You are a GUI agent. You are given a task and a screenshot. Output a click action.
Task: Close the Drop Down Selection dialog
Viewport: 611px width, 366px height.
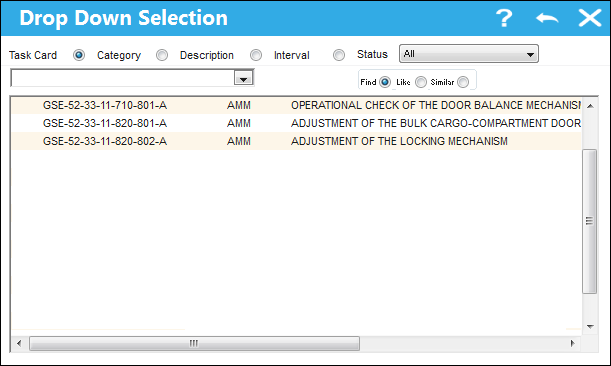tap(590, 18)
